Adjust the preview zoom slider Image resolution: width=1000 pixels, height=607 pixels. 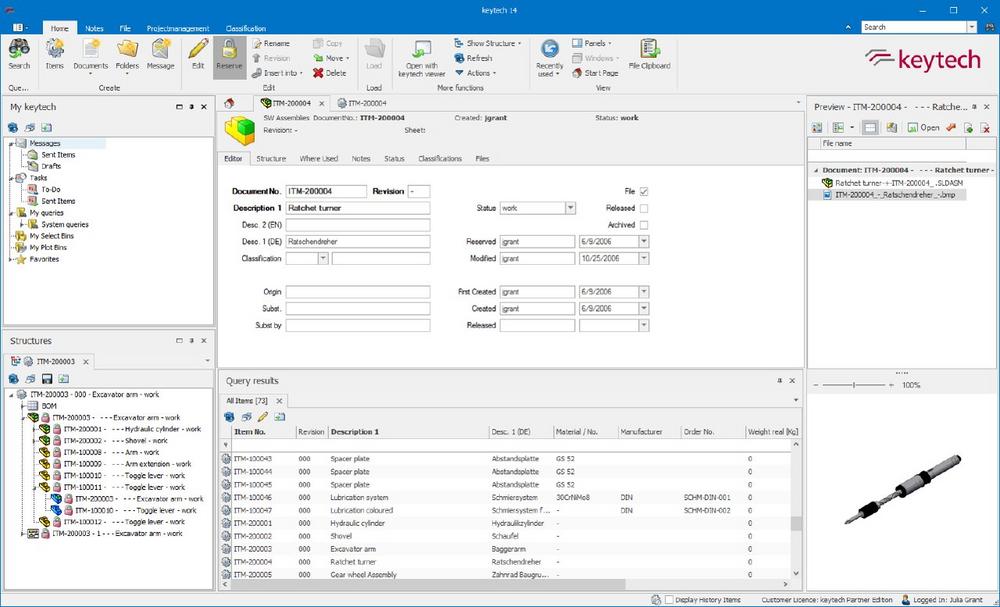pos(852,384)
